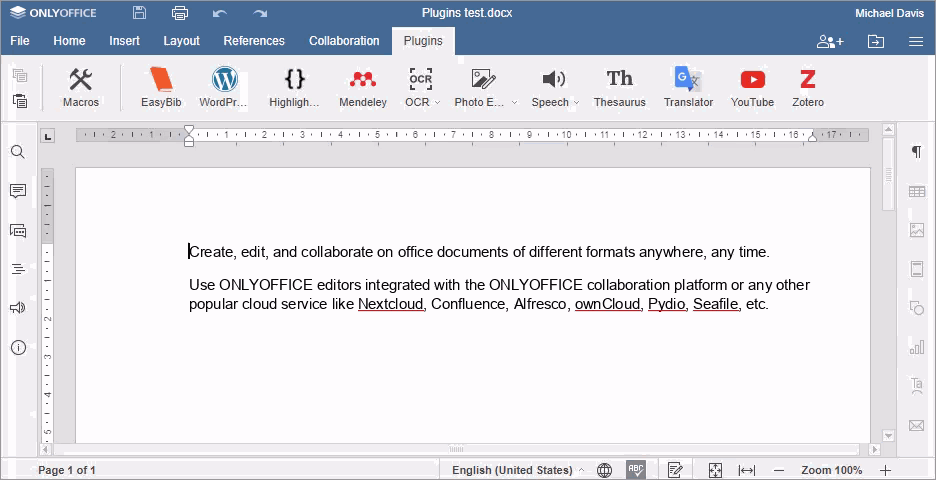
Task: Open the YouTube plugin
Action: [752, 87]
